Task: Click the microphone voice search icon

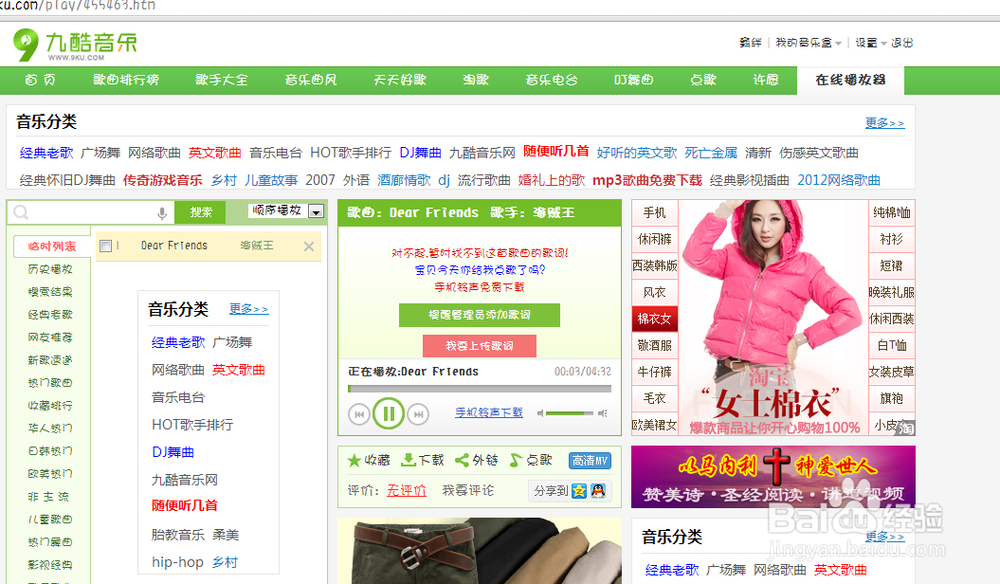Action: [161, 212]
